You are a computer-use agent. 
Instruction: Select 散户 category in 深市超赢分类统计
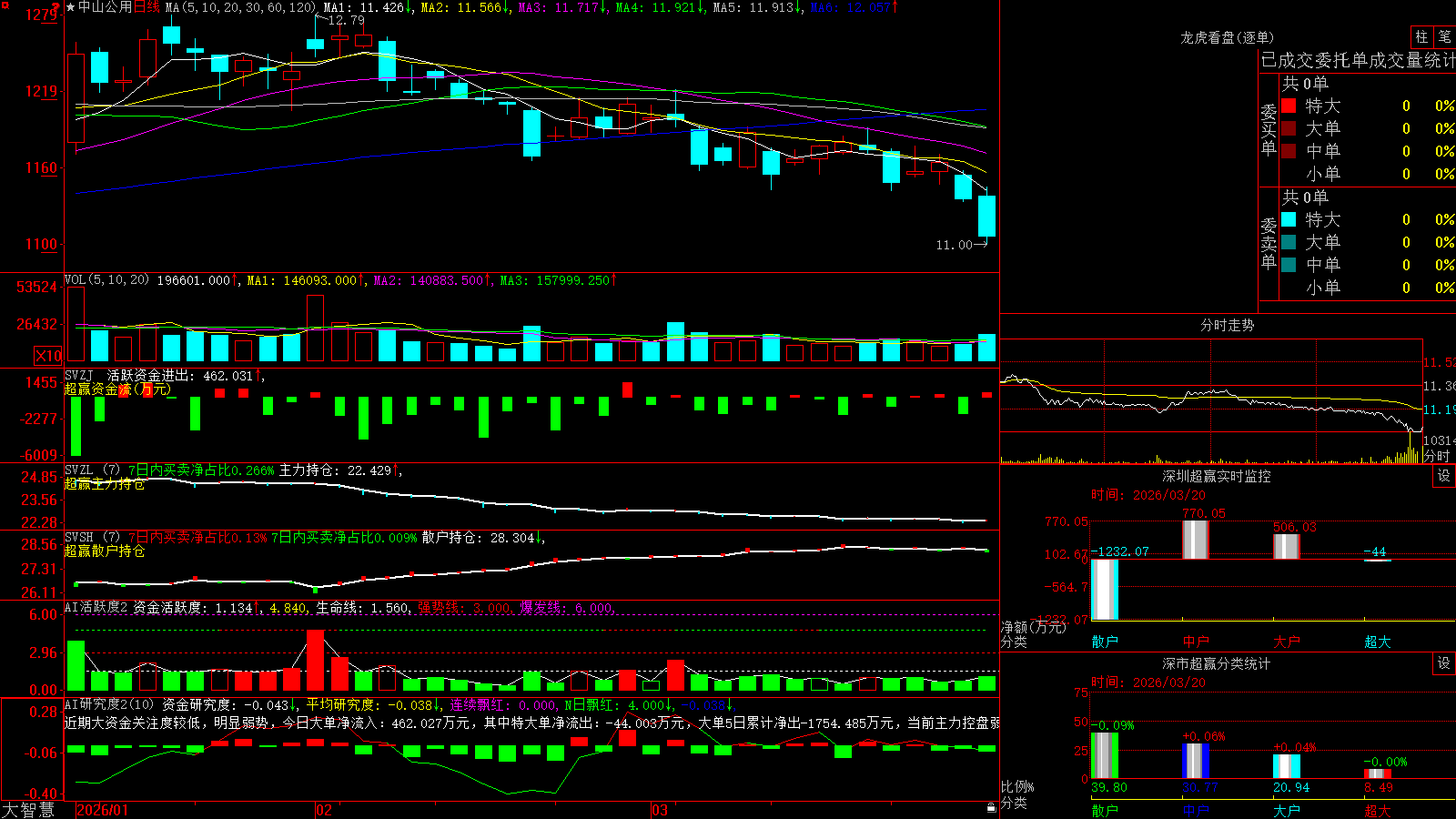click(1105, 810)
